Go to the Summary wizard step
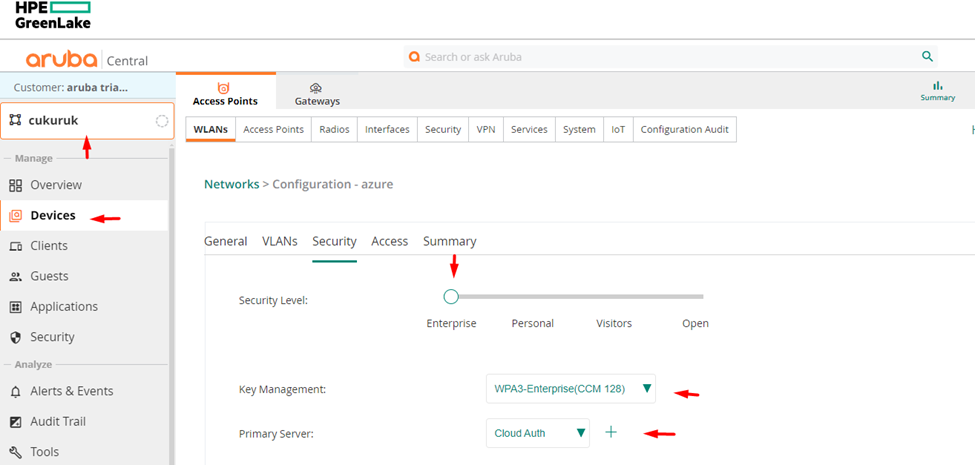 pos(450,241)
